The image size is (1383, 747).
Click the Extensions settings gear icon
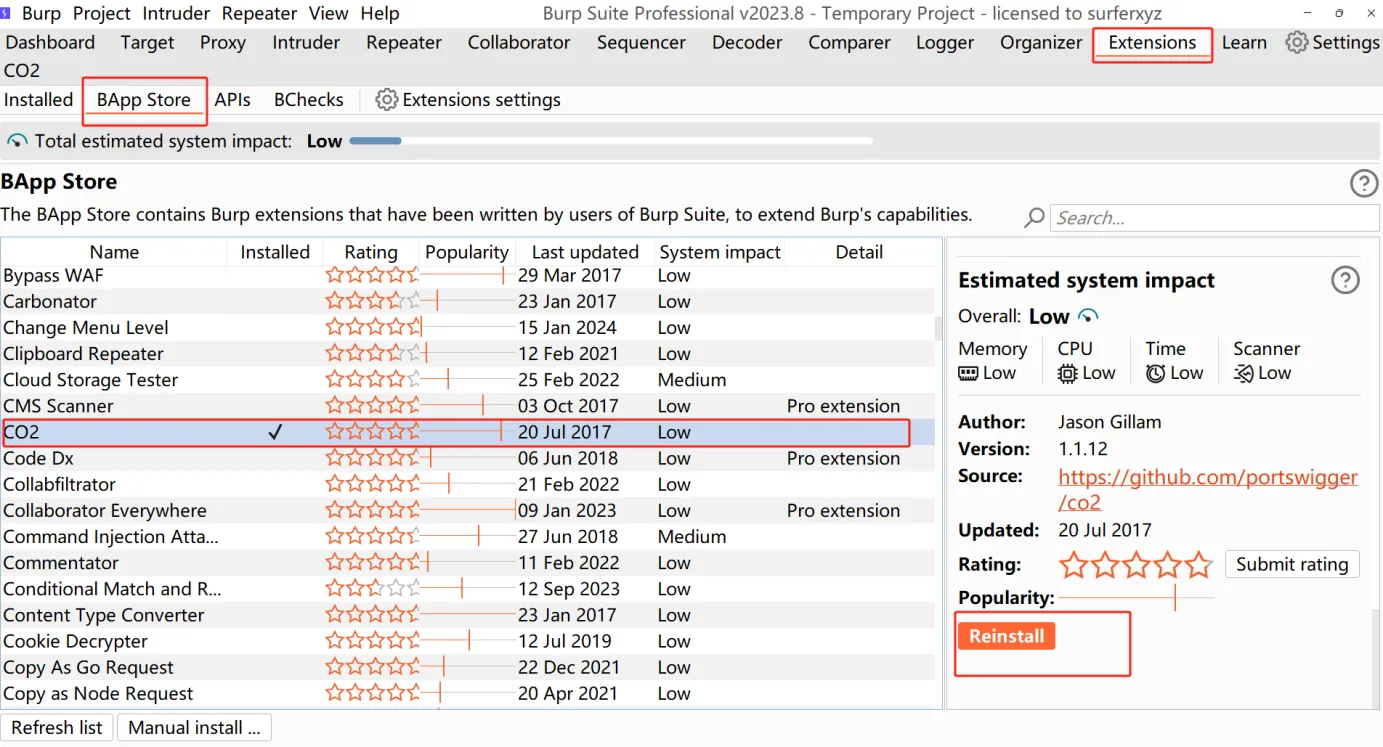coord(386,100)
